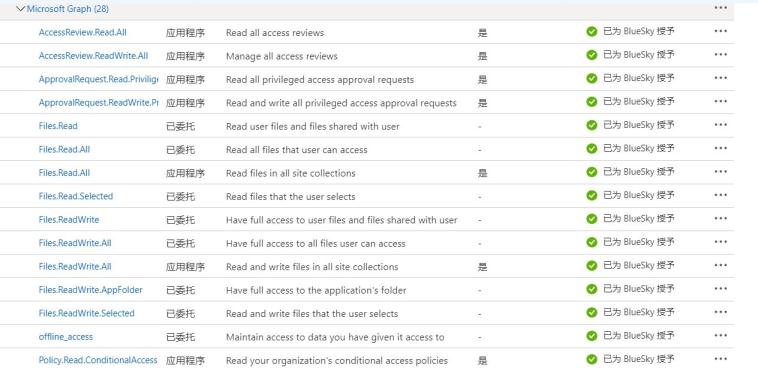Viewport: 758px width, 368px height.
Task: Open ellipsis menu for Files.Read row
Action: pos(720,125)
